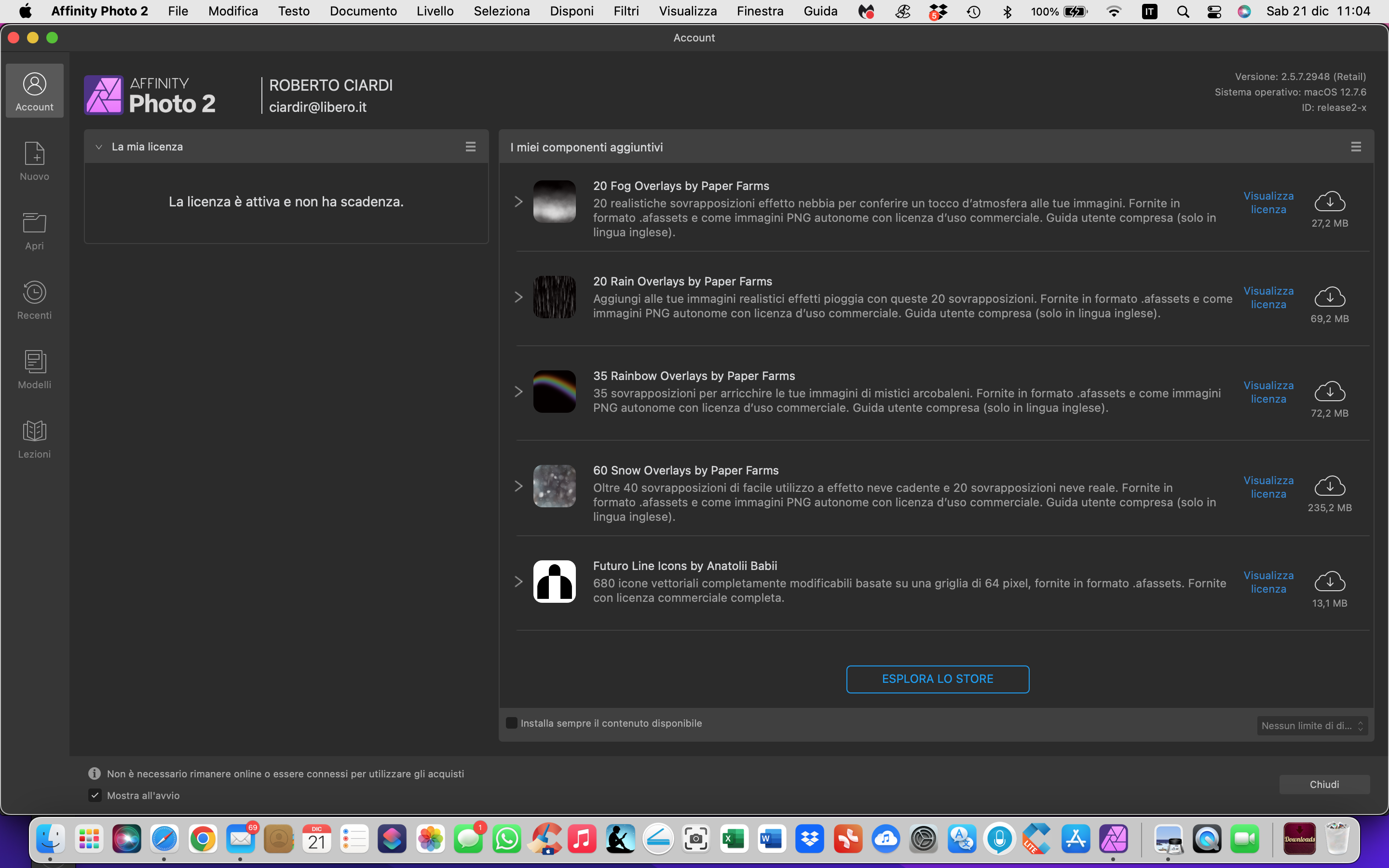Enable Installa sempre il contenuto disponibile

coord(511,723)
